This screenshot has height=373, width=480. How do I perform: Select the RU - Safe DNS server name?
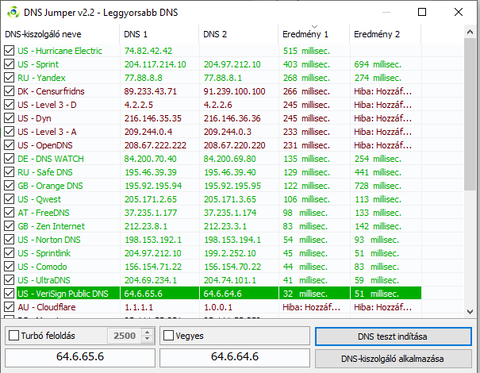point(45,172)
